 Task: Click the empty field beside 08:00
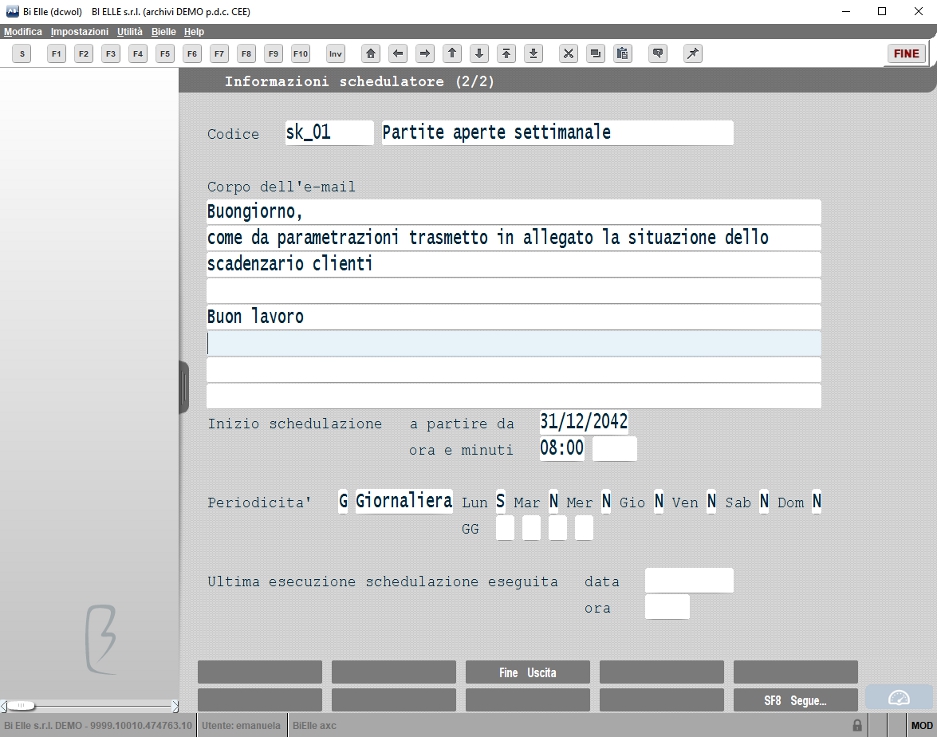614,448
